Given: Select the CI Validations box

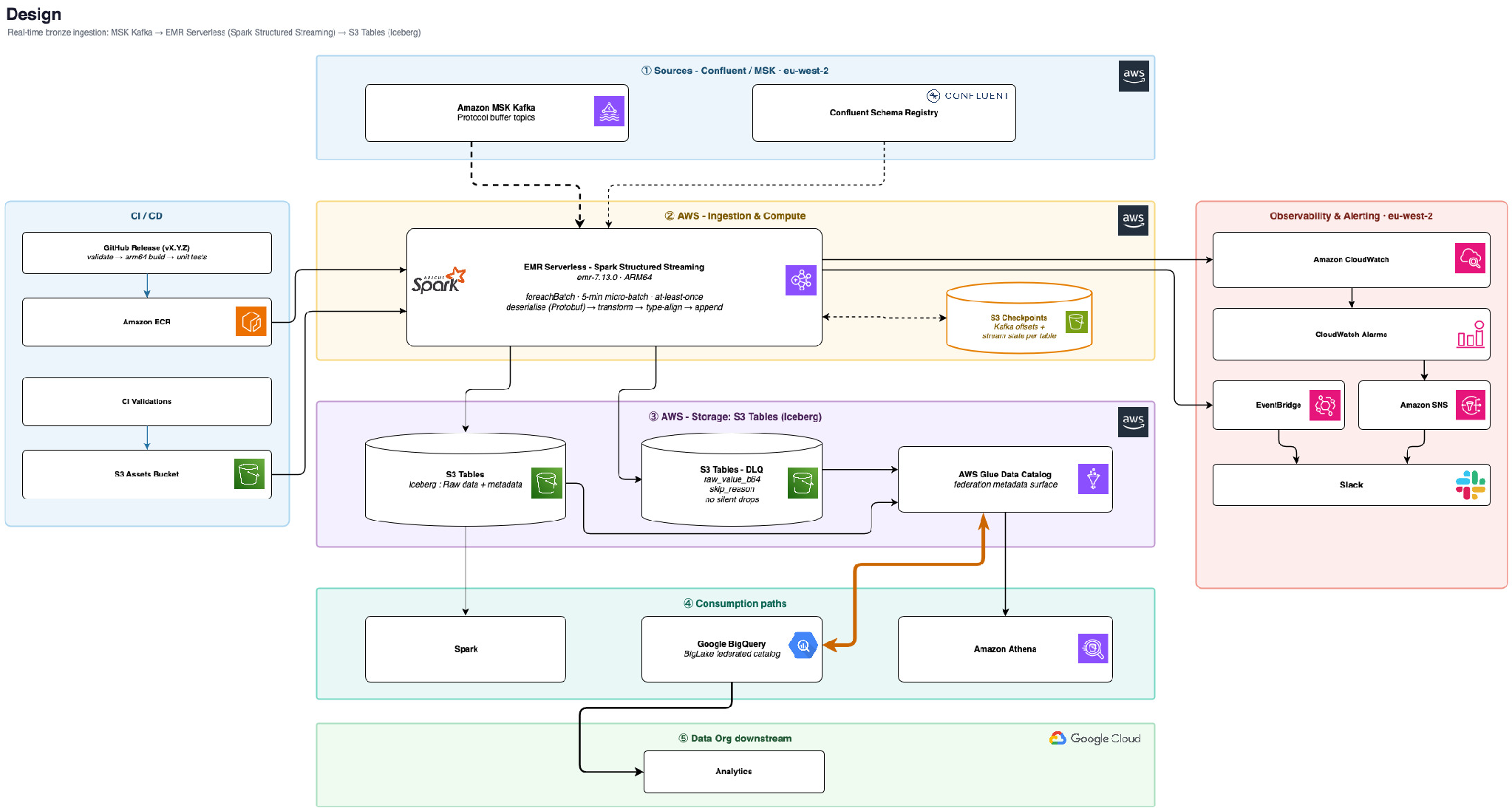Looking at the screenshot, I should pyautogui.click(x=147, y=402).
